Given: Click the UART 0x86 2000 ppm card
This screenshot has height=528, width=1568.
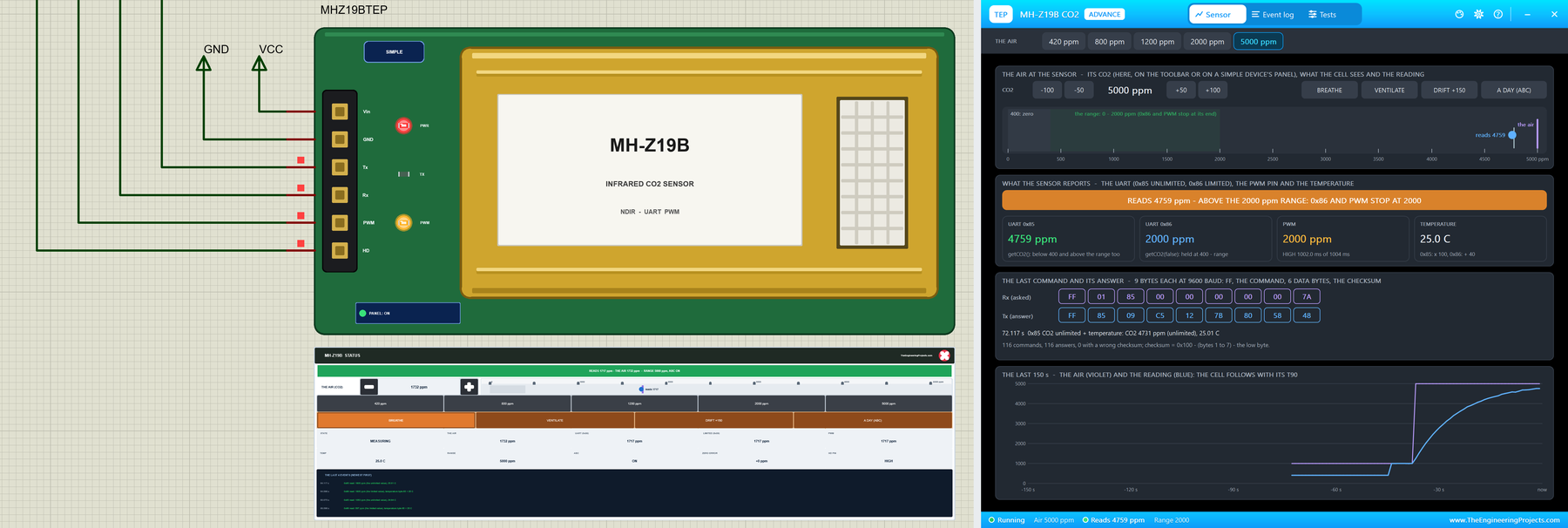Looking at the screenshot, I should tap(1206, 239).
